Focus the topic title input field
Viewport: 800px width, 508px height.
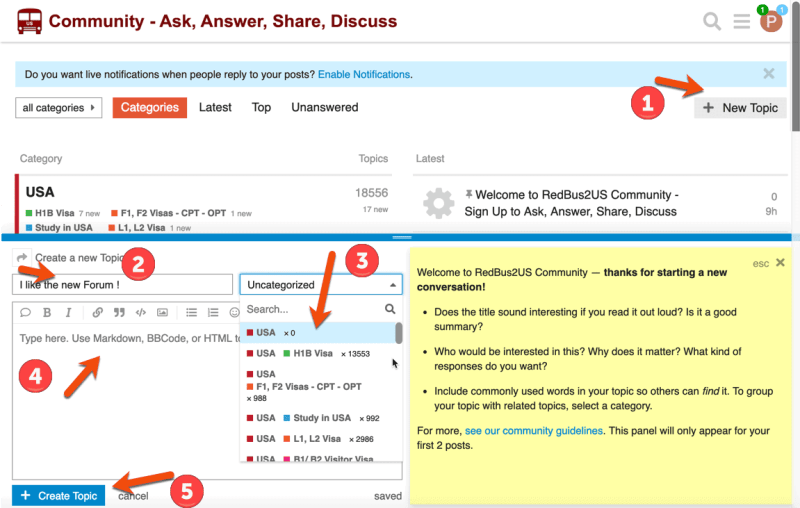(122, 285)
